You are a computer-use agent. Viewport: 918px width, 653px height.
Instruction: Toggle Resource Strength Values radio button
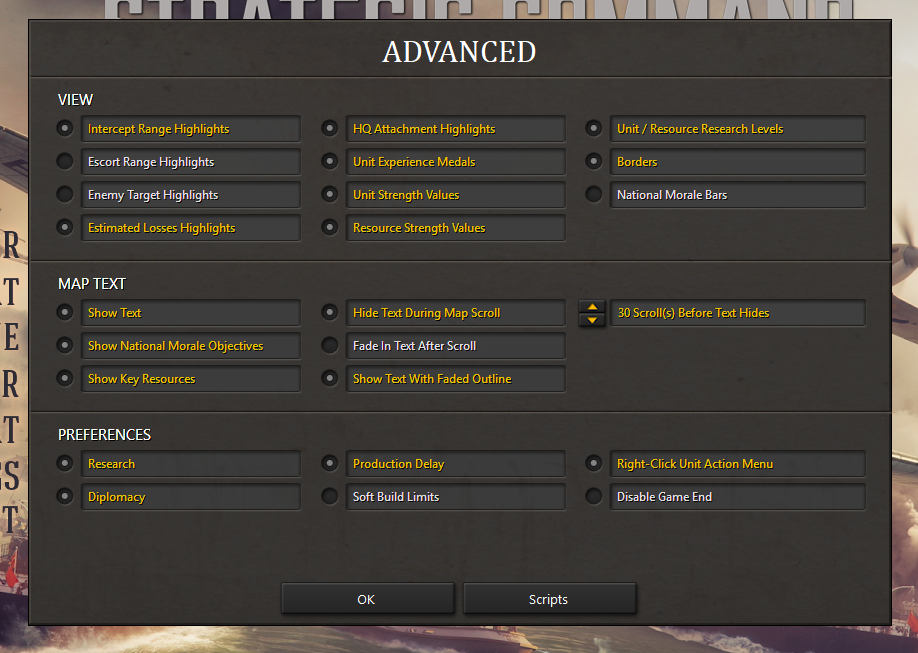point(330,227)
